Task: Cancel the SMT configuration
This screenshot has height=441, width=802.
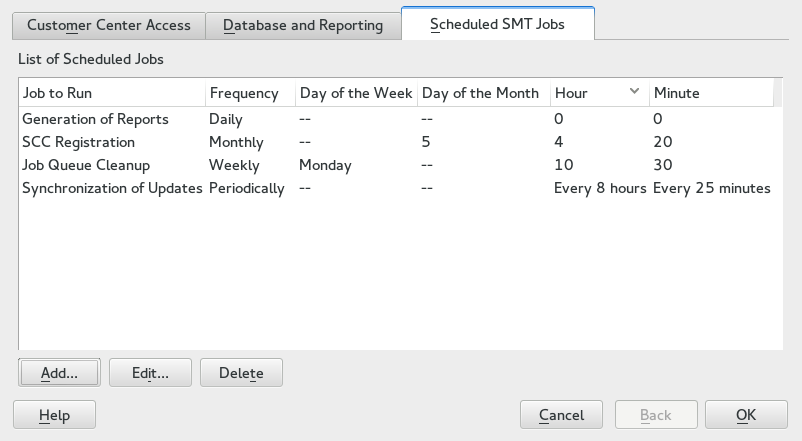Action: (561, 414)
